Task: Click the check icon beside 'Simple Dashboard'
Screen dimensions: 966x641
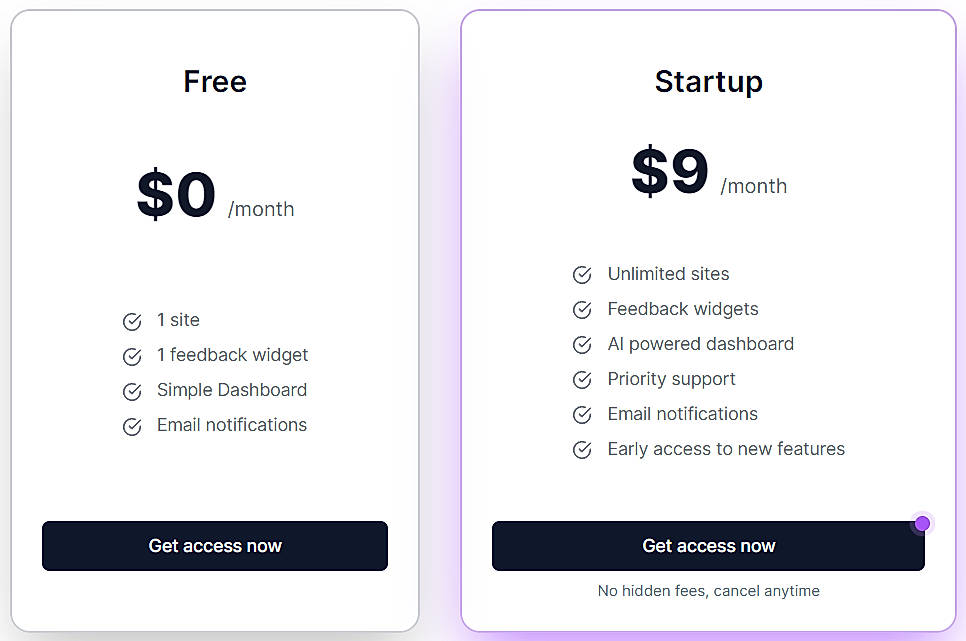Action: [x=131, y=391]
